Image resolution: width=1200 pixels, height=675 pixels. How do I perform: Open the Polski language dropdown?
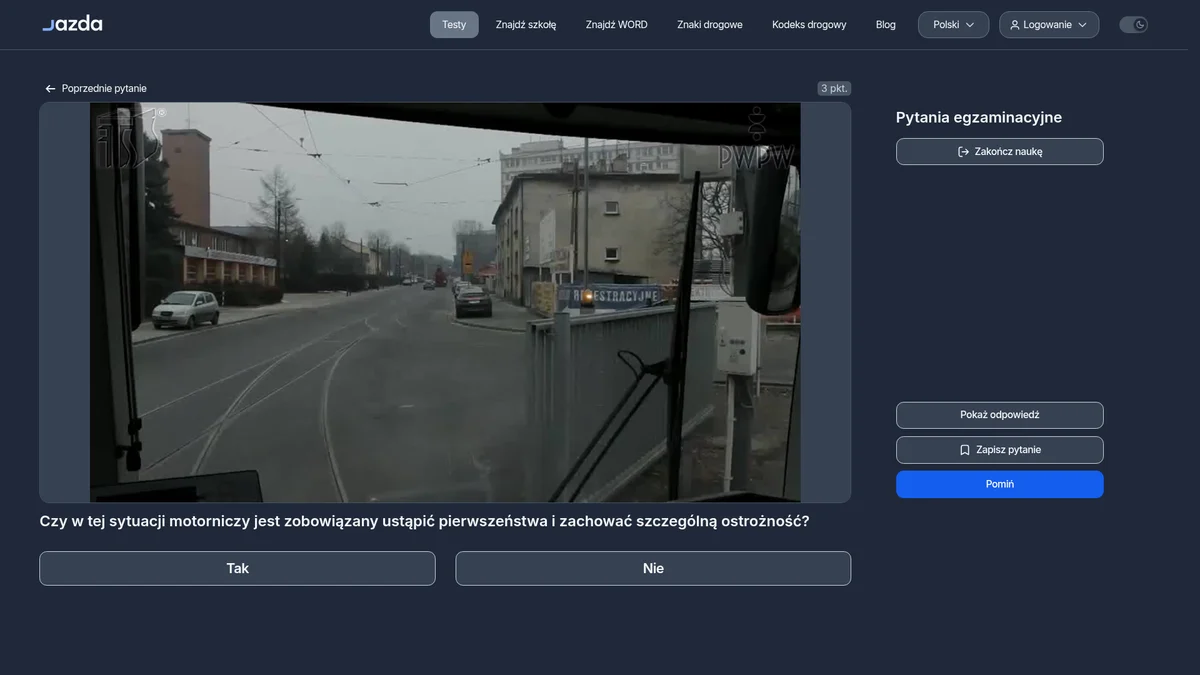tap(953, 25)
